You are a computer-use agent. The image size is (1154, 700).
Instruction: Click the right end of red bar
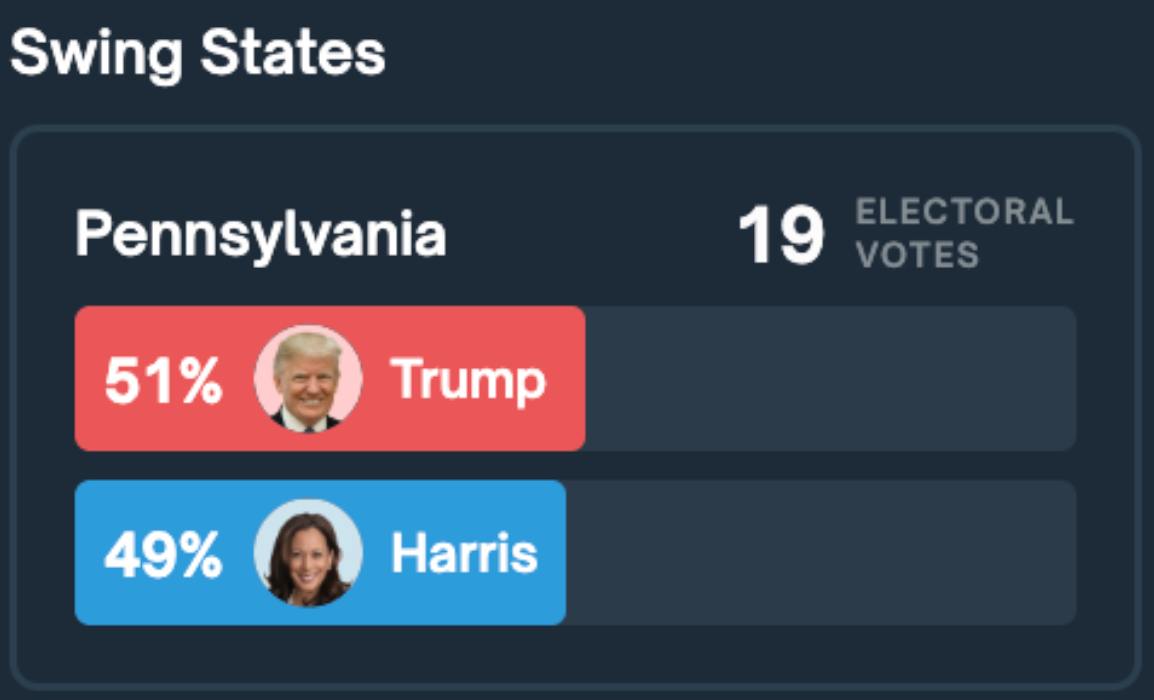[578, 378]
